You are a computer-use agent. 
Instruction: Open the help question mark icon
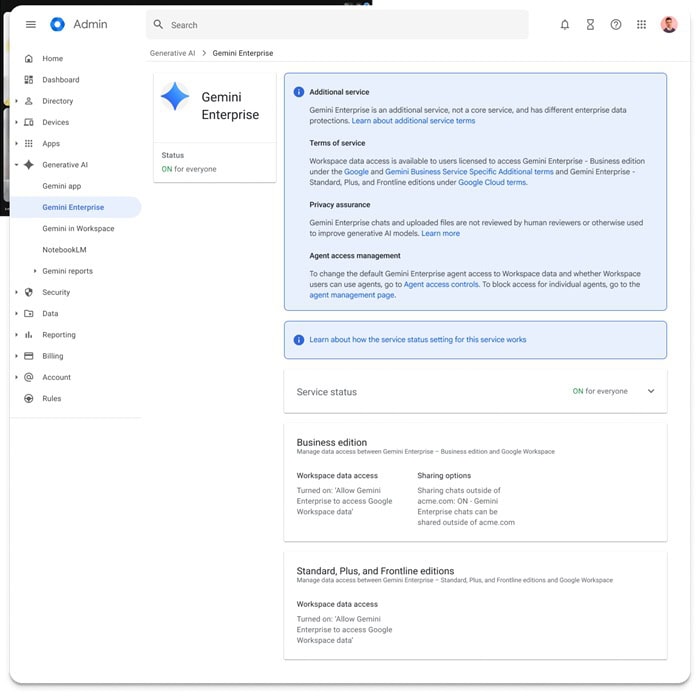click(616, 25)
